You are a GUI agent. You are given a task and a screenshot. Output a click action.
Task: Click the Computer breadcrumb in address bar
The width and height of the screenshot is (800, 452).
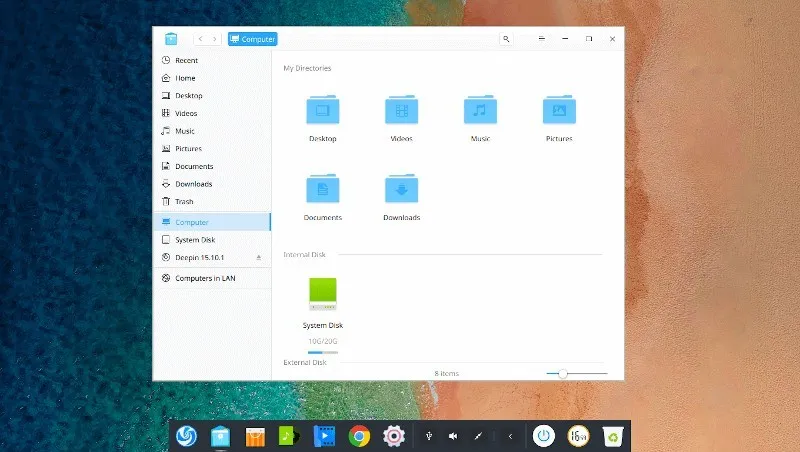point(252,39)
